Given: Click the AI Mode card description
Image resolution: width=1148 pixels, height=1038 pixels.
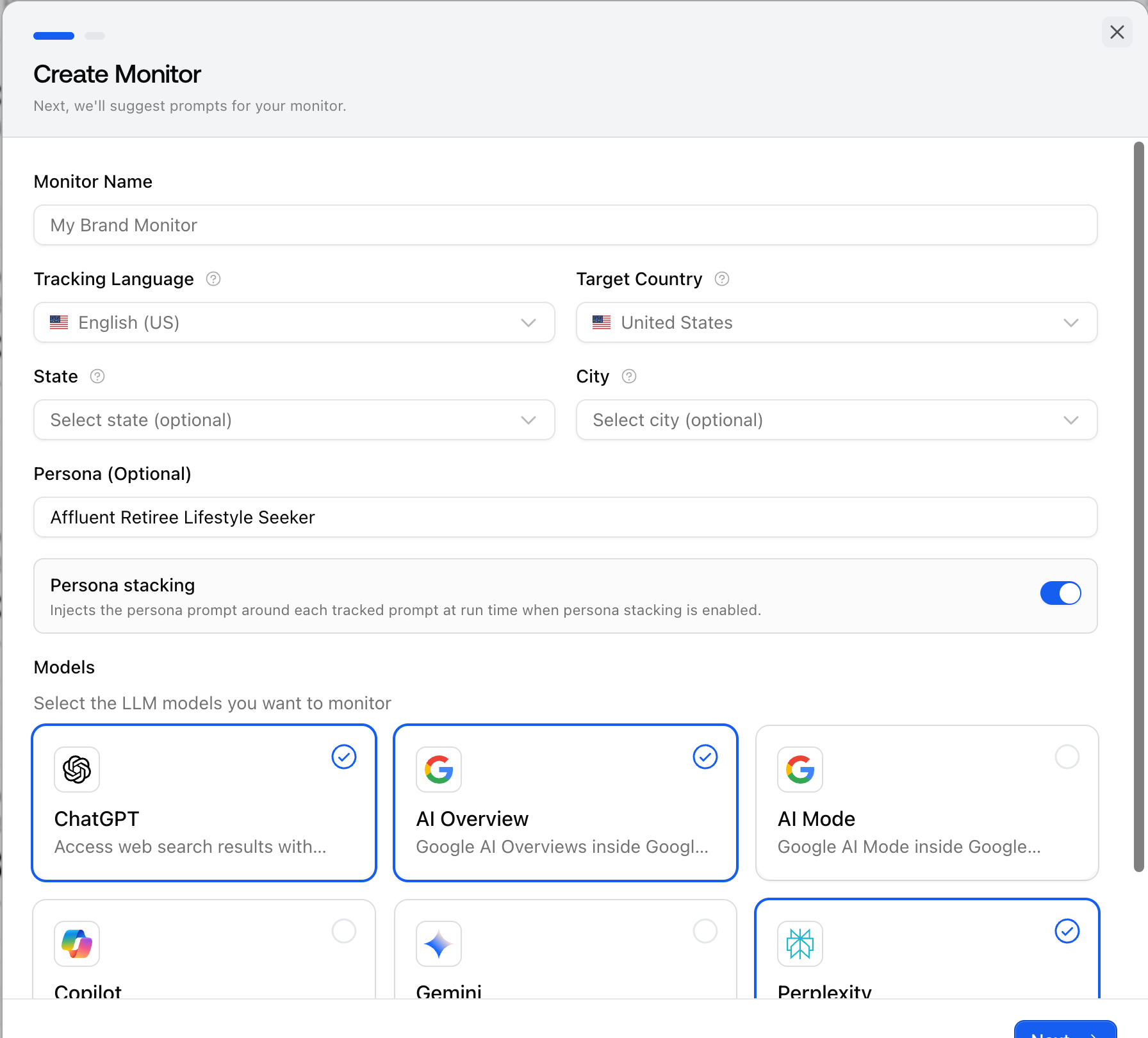Looking at the screenshot, I should [909, 847].
